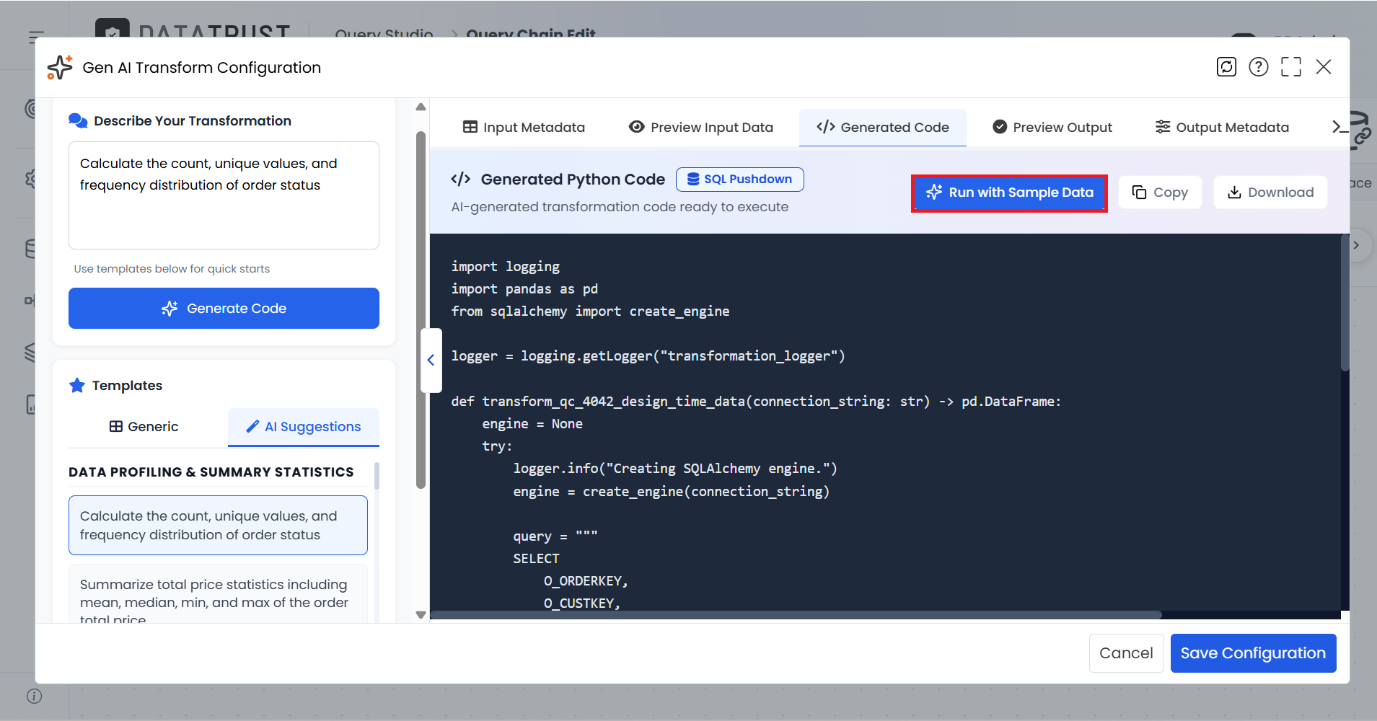Click the SQL Pushdown badge
Image resolution: width=1377 pixels, height=721 pixels.
tap(740, 179)
